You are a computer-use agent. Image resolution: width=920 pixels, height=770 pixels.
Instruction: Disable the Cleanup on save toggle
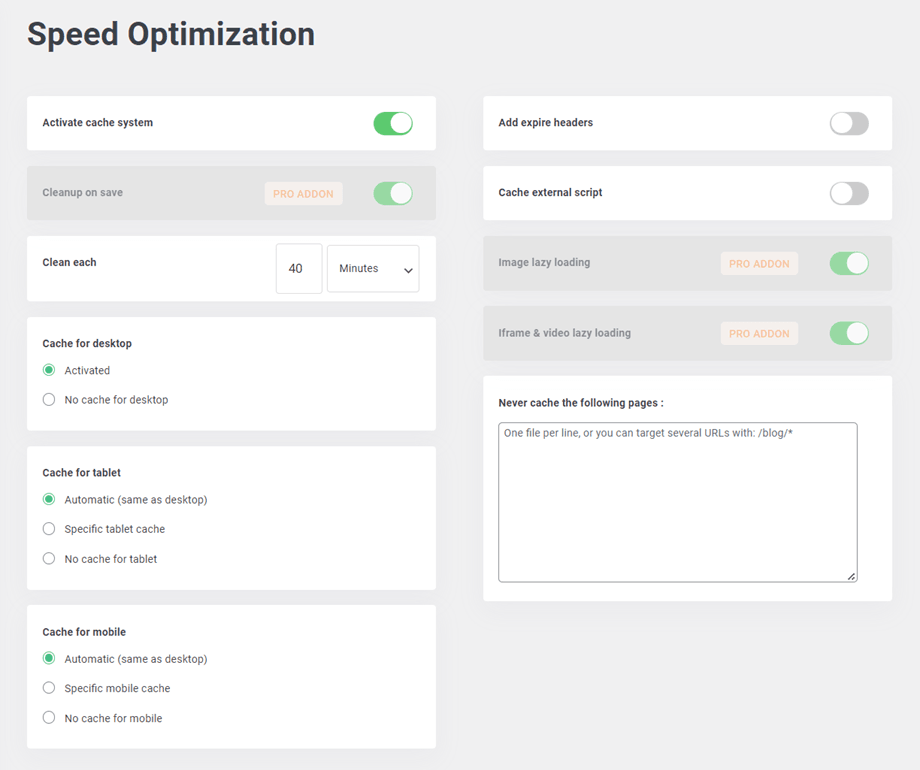click(393, 193)
